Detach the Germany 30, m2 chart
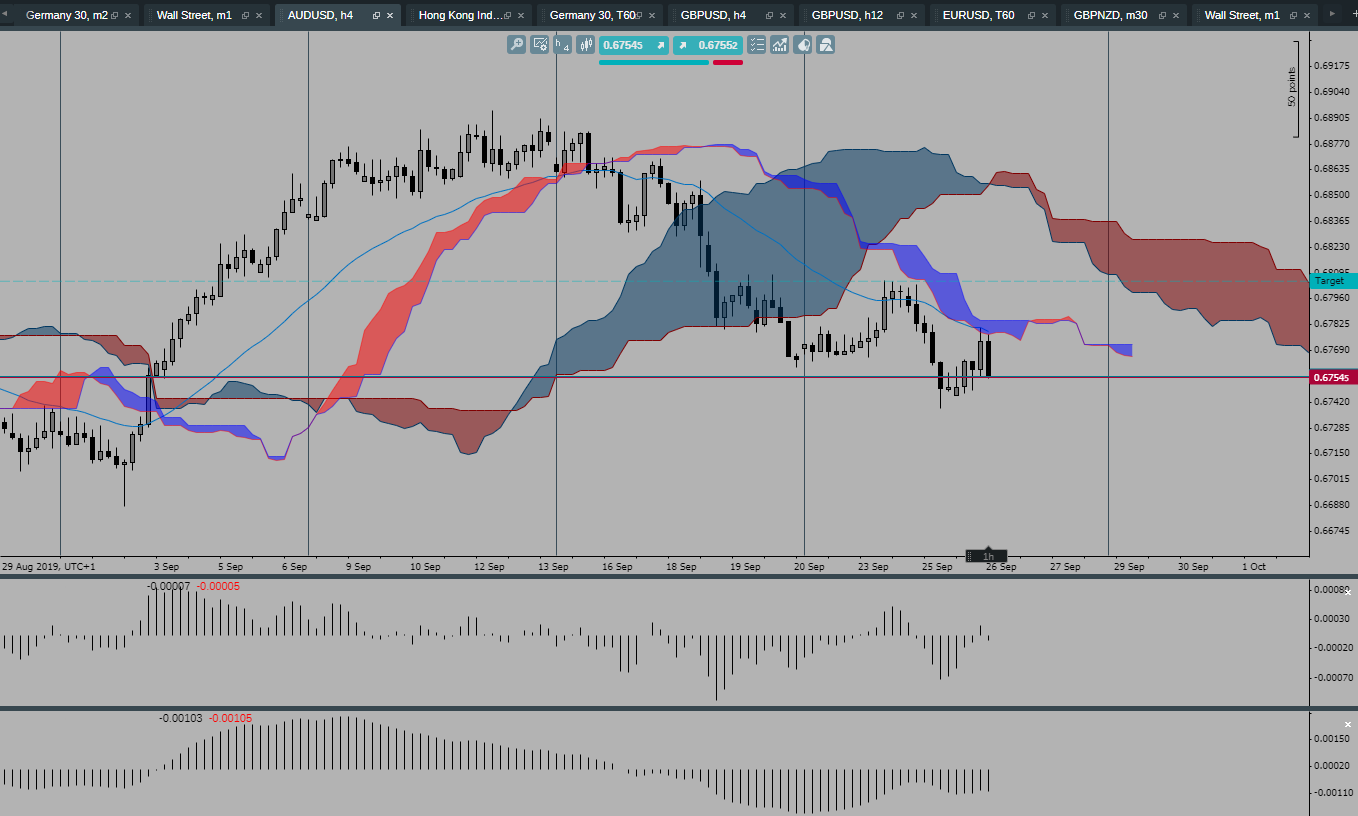This screenshot has height=816, width=1358. pos(115,16)
